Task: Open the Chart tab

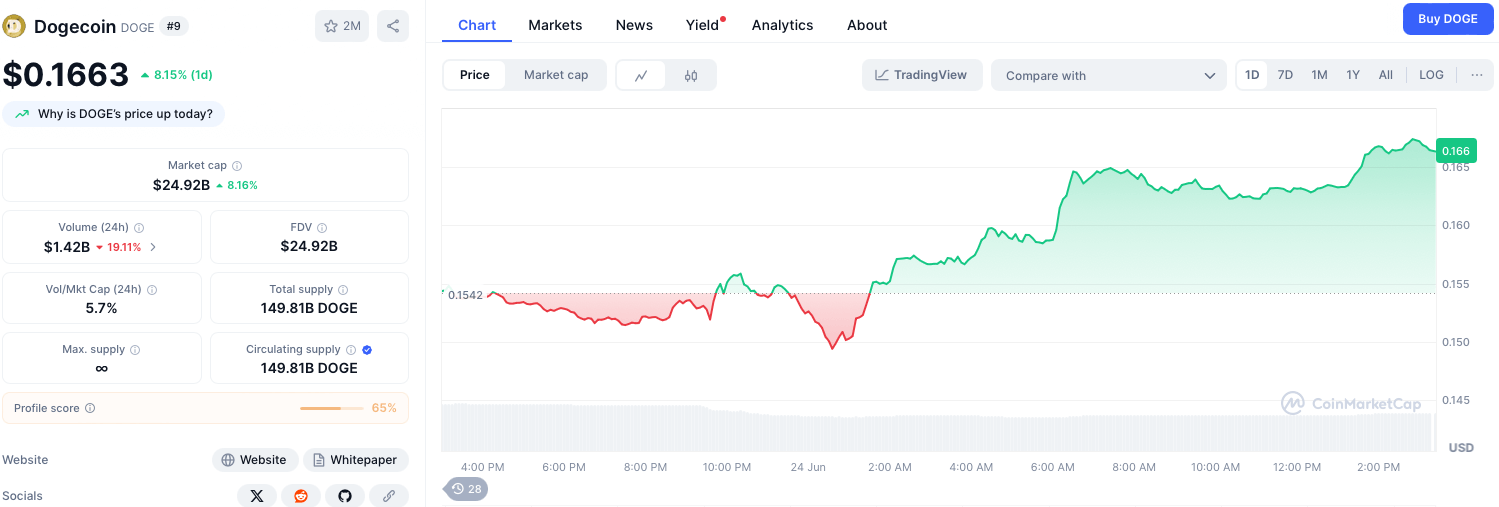Action: click(477, 25)
